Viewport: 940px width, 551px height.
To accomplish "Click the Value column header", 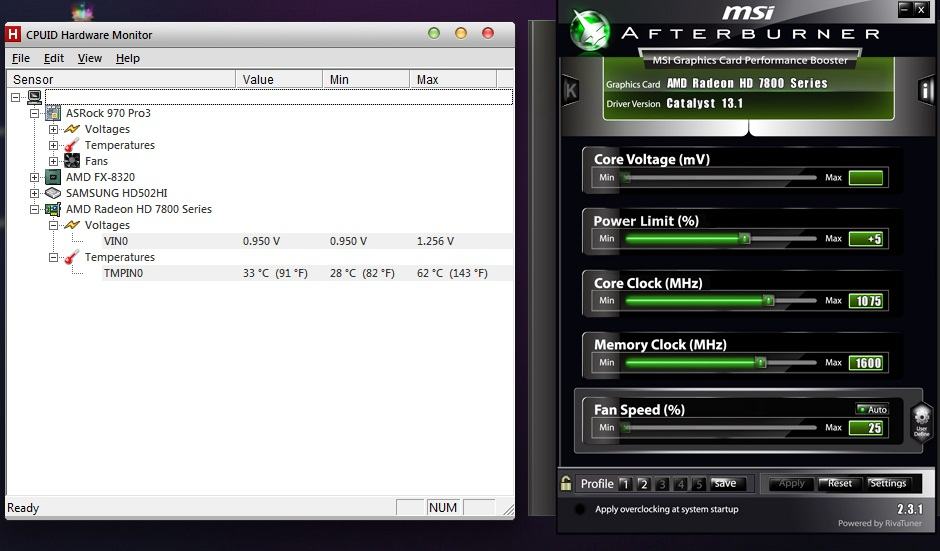I will coord(279,79).
